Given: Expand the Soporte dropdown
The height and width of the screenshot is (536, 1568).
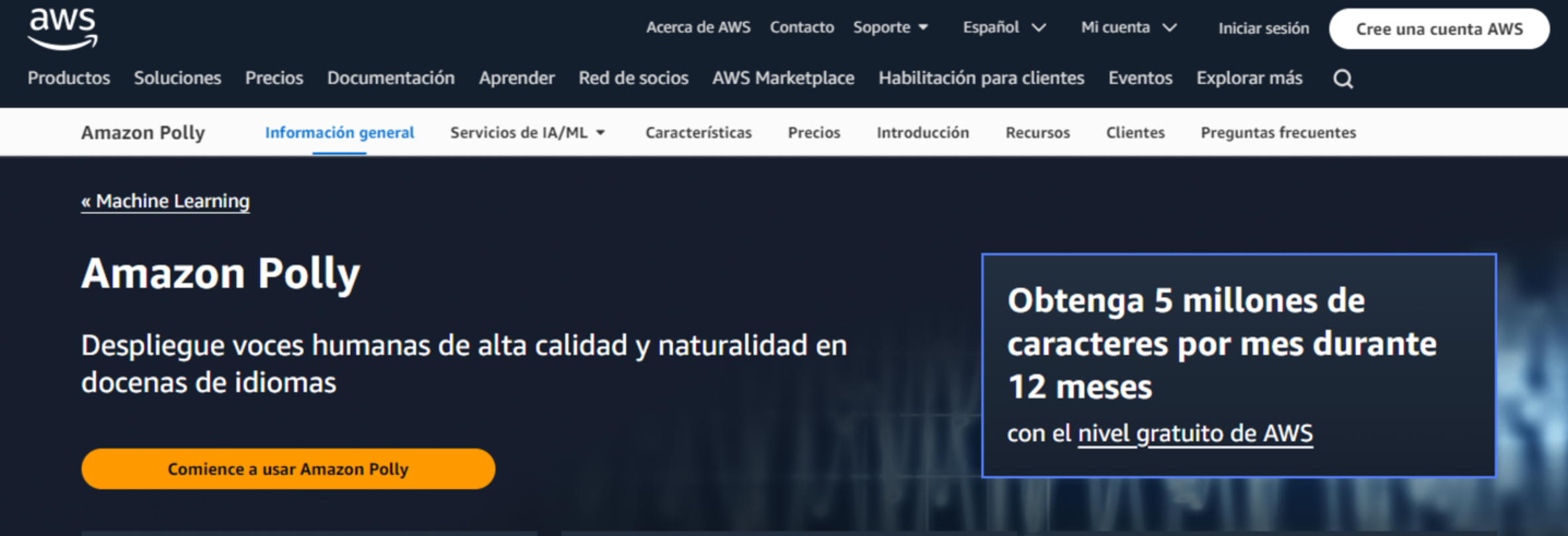Looking at the screenshot, I should point(891,27).
